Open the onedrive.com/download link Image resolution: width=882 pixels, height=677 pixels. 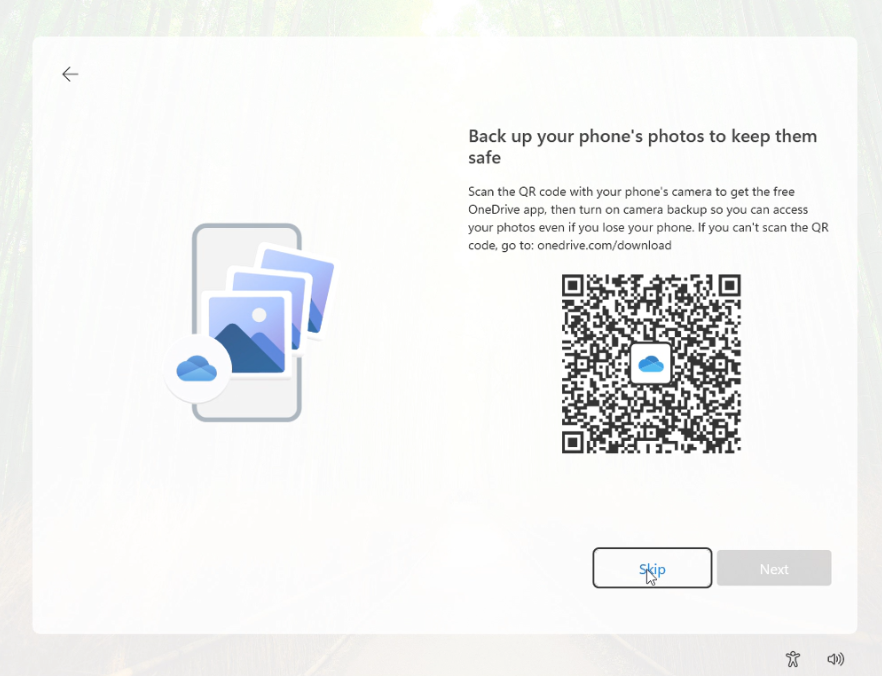pyautogui.click(x=604, y=245)
